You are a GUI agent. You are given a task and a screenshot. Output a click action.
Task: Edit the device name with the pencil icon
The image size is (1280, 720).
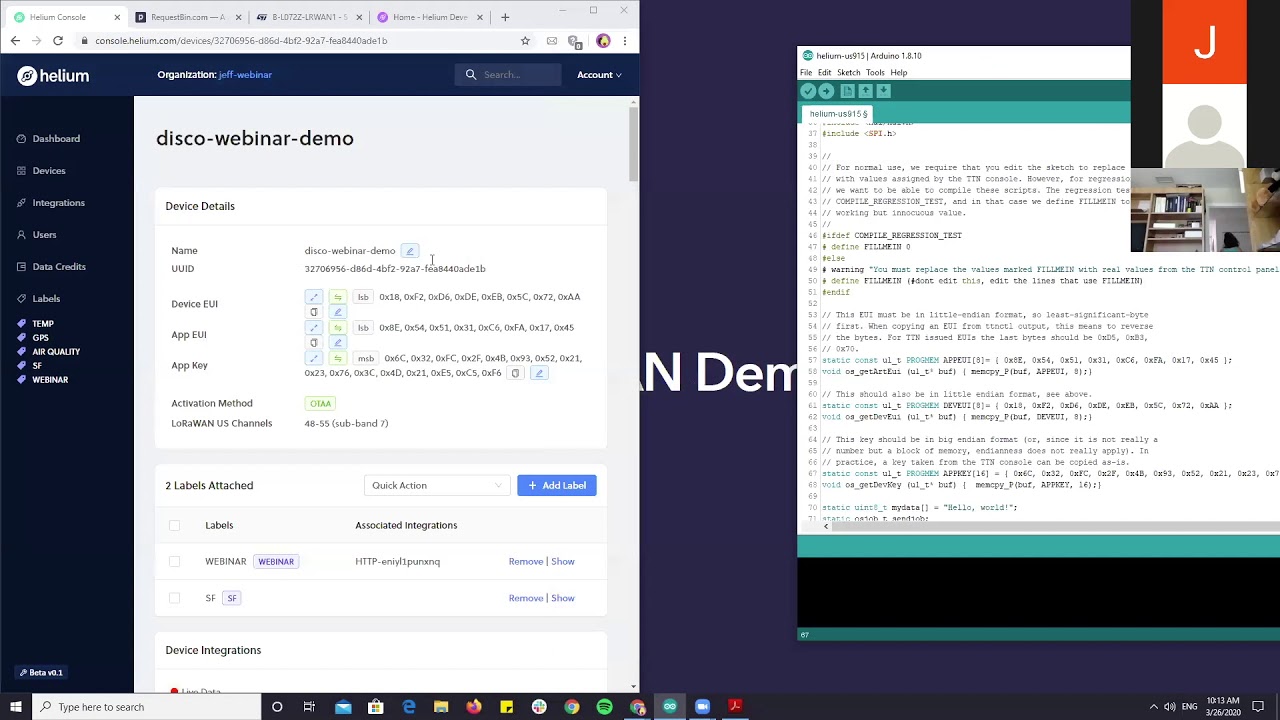410,251
